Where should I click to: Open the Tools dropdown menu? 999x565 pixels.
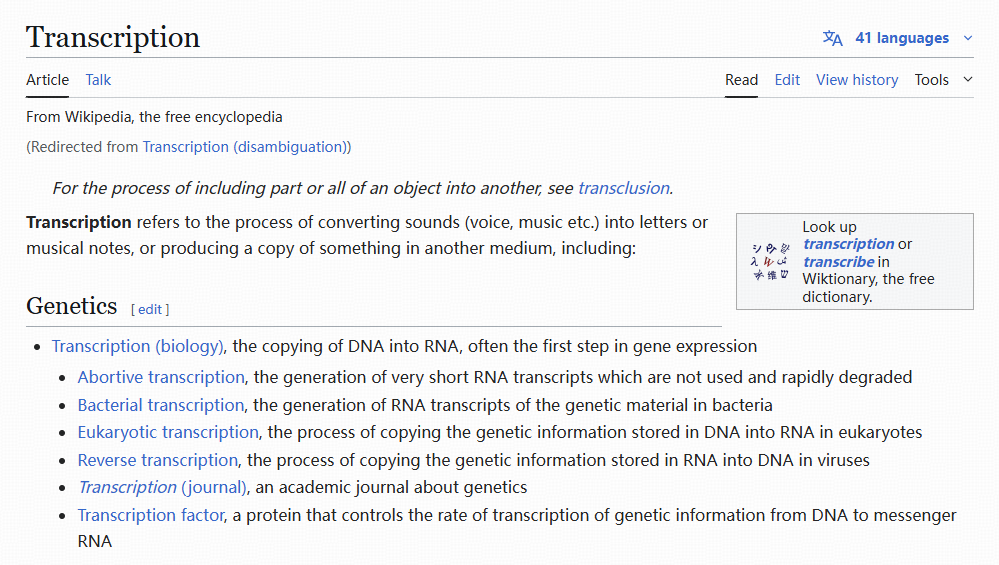point(944,80)
